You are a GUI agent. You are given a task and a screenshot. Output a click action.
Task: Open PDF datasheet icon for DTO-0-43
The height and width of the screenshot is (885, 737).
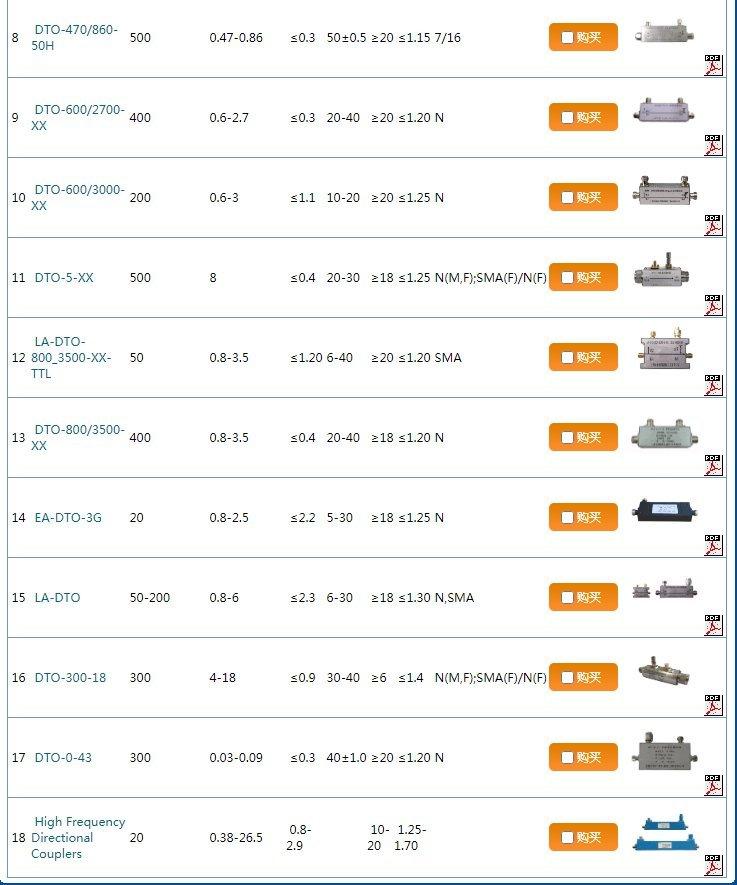pyautogui.click(x=713, y=785)
